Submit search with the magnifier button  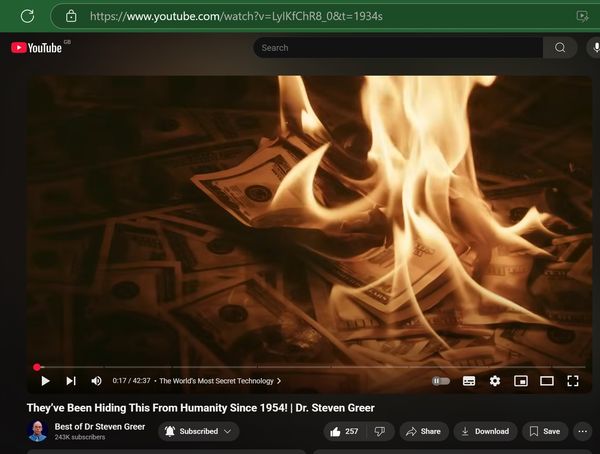tap(560, 47)
